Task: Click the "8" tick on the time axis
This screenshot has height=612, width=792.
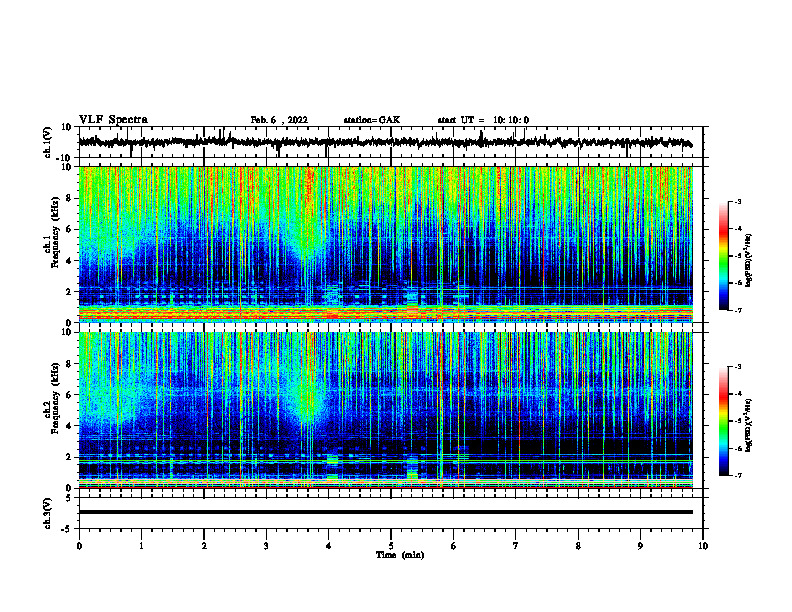Action: [x=578, y=546]
